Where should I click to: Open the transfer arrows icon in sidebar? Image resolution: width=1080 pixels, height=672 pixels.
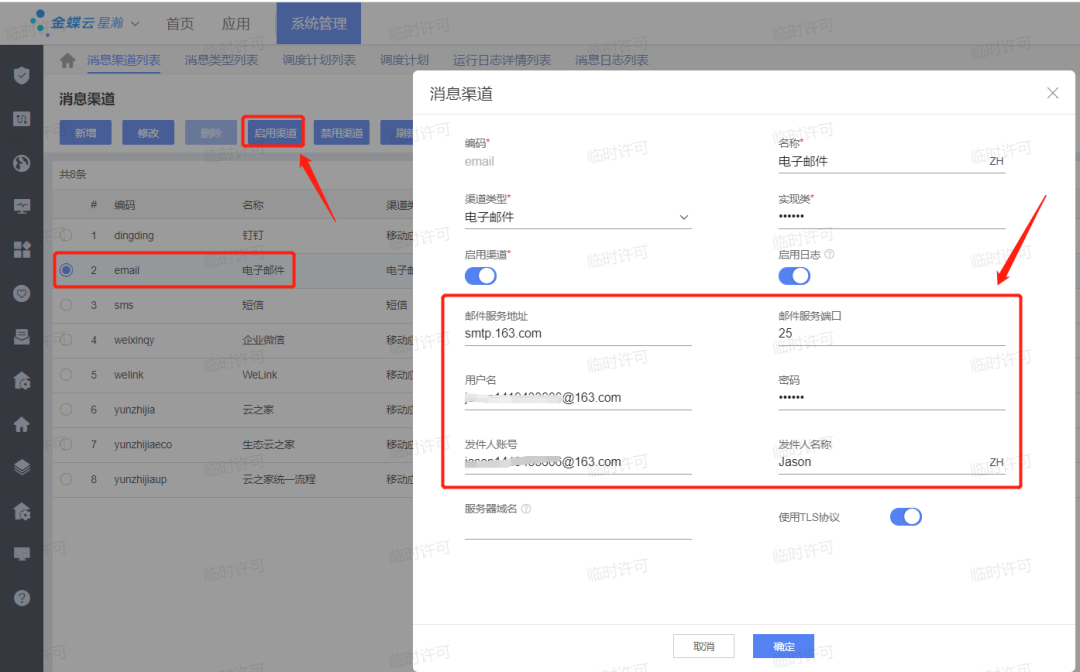[x=21, y=118]
